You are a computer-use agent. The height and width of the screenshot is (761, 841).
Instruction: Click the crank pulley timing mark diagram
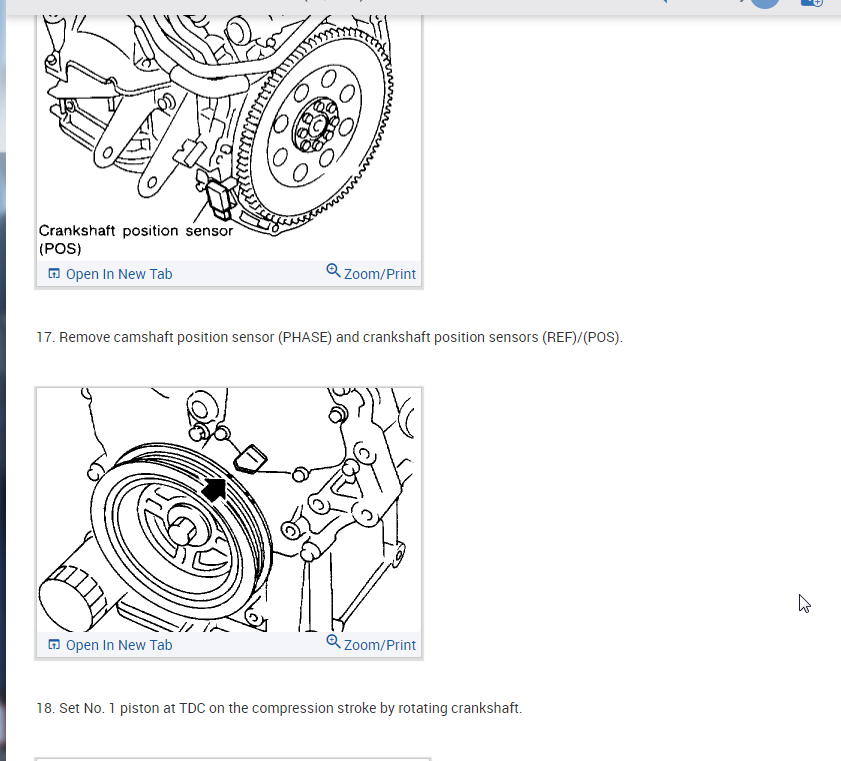coord(229,510)
